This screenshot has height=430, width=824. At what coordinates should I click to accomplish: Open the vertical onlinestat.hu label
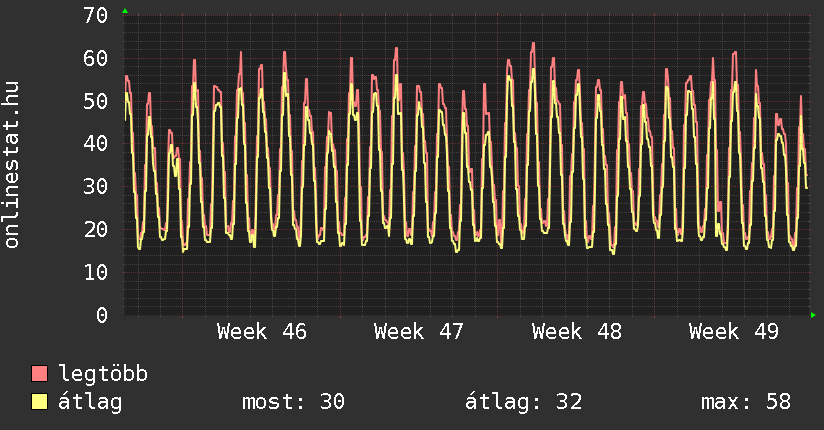[13, 165]
